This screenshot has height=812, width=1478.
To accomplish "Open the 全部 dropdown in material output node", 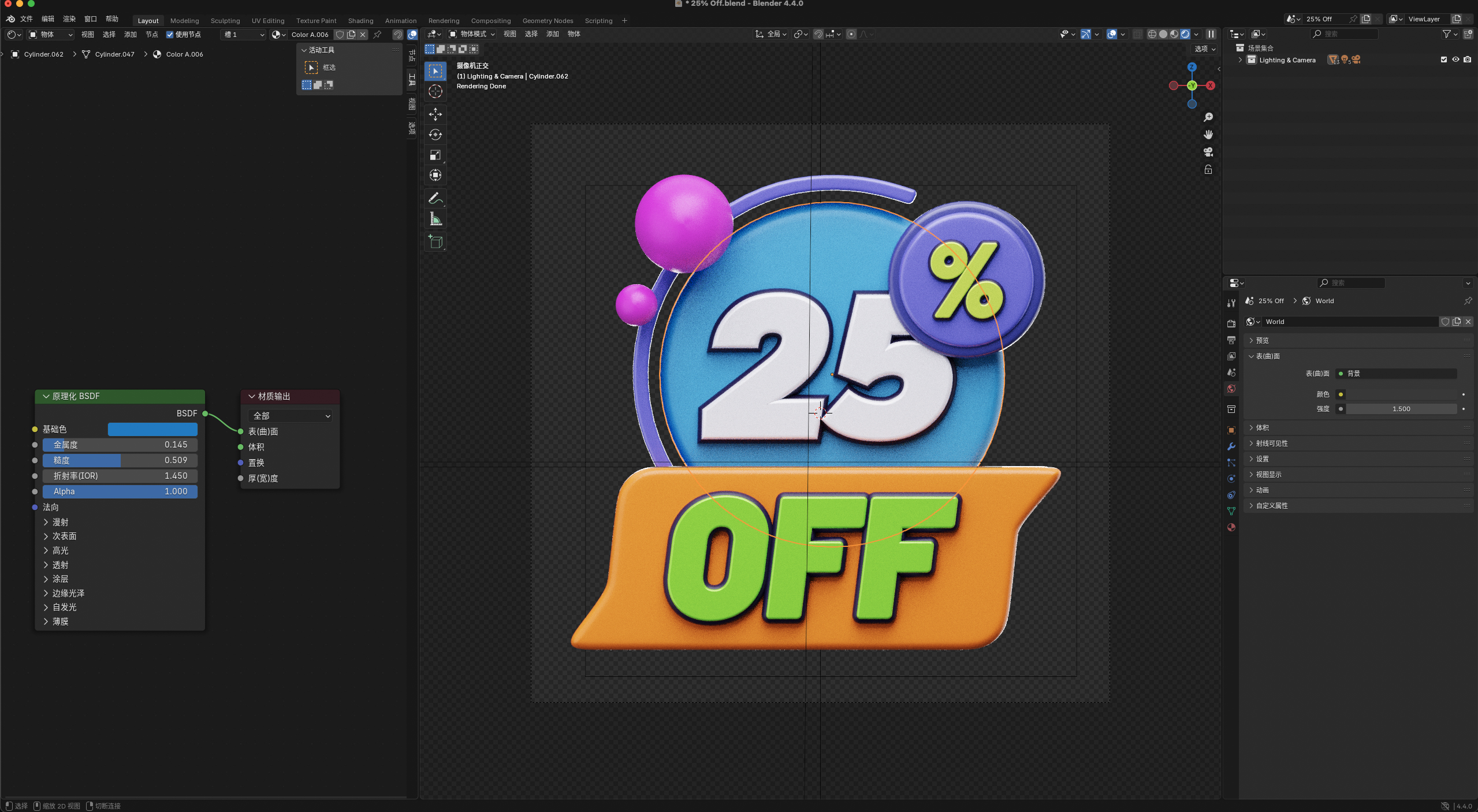I will point(291,416).
